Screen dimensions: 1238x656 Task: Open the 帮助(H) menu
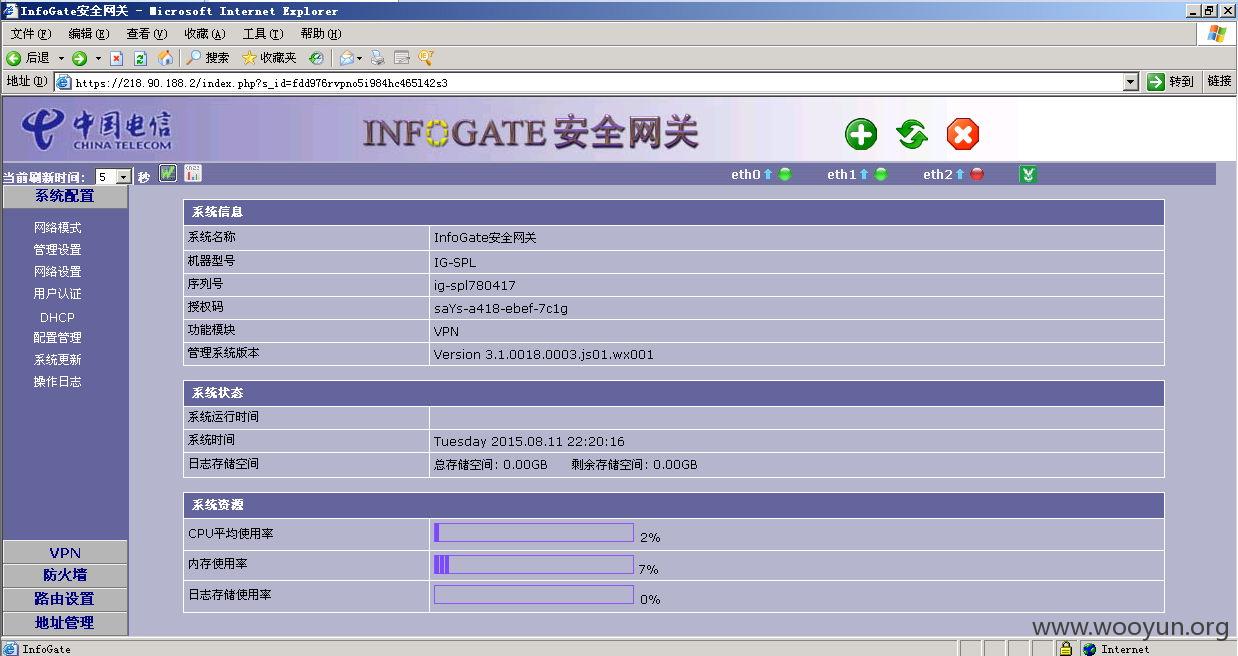click(x=321, y=34)
